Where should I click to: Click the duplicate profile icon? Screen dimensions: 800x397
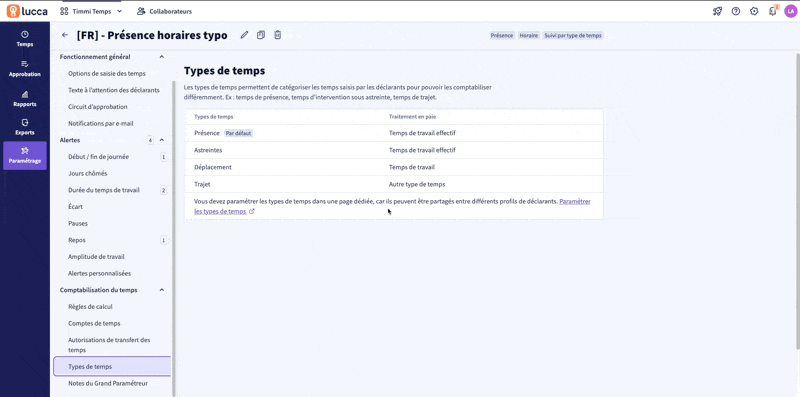(261, 35)
